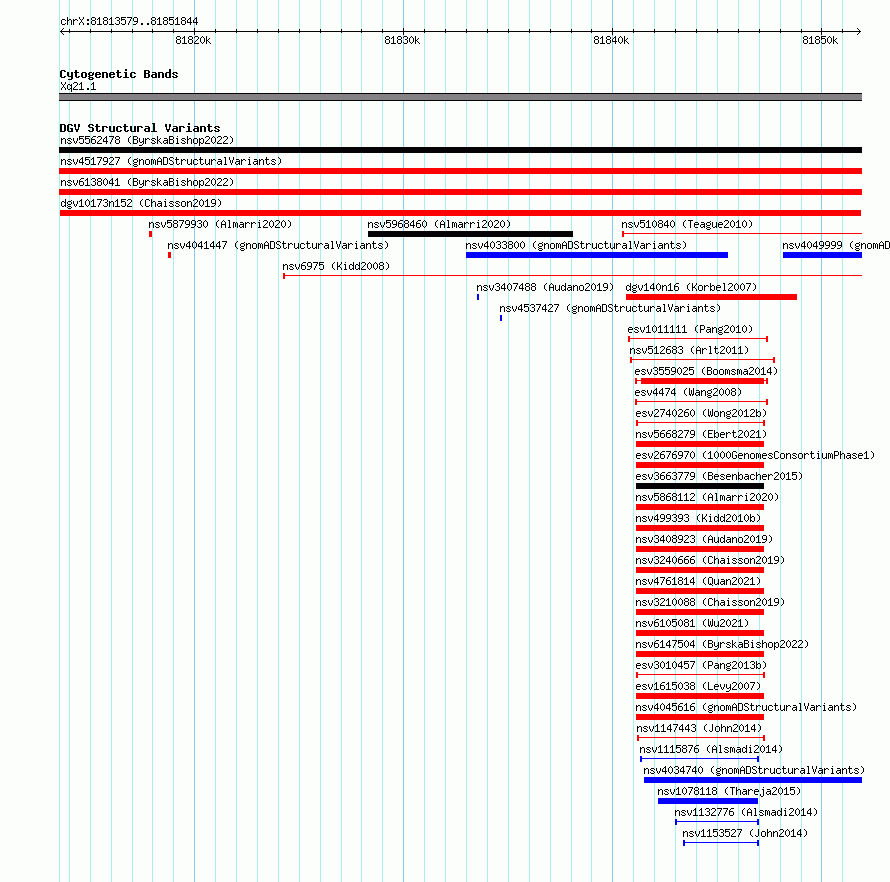Select nsv5668279 (Ebert2021) label
The width and height of the screenshot is (890, 882).
(701, 434)
